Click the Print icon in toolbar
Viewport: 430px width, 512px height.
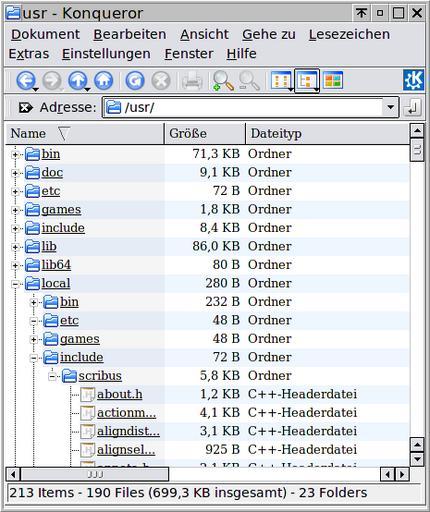(x=192, y=81)
